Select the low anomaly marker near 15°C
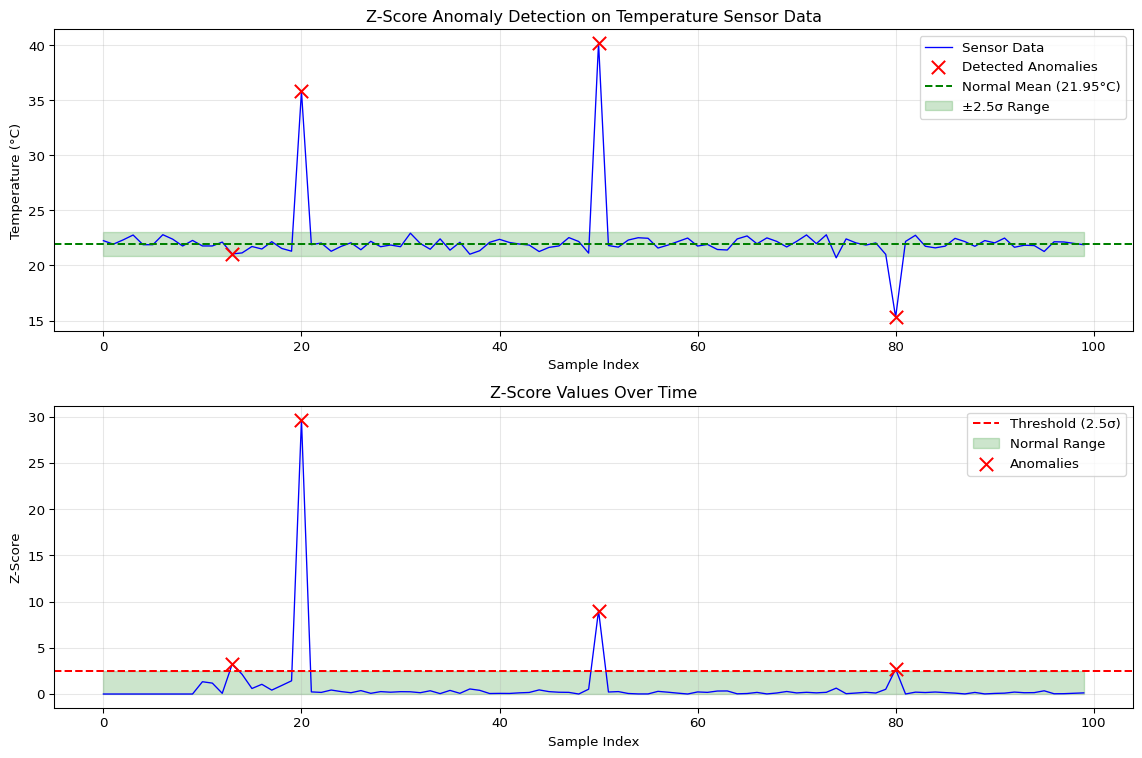1142x758 pixels. click(x=896, y=317)
